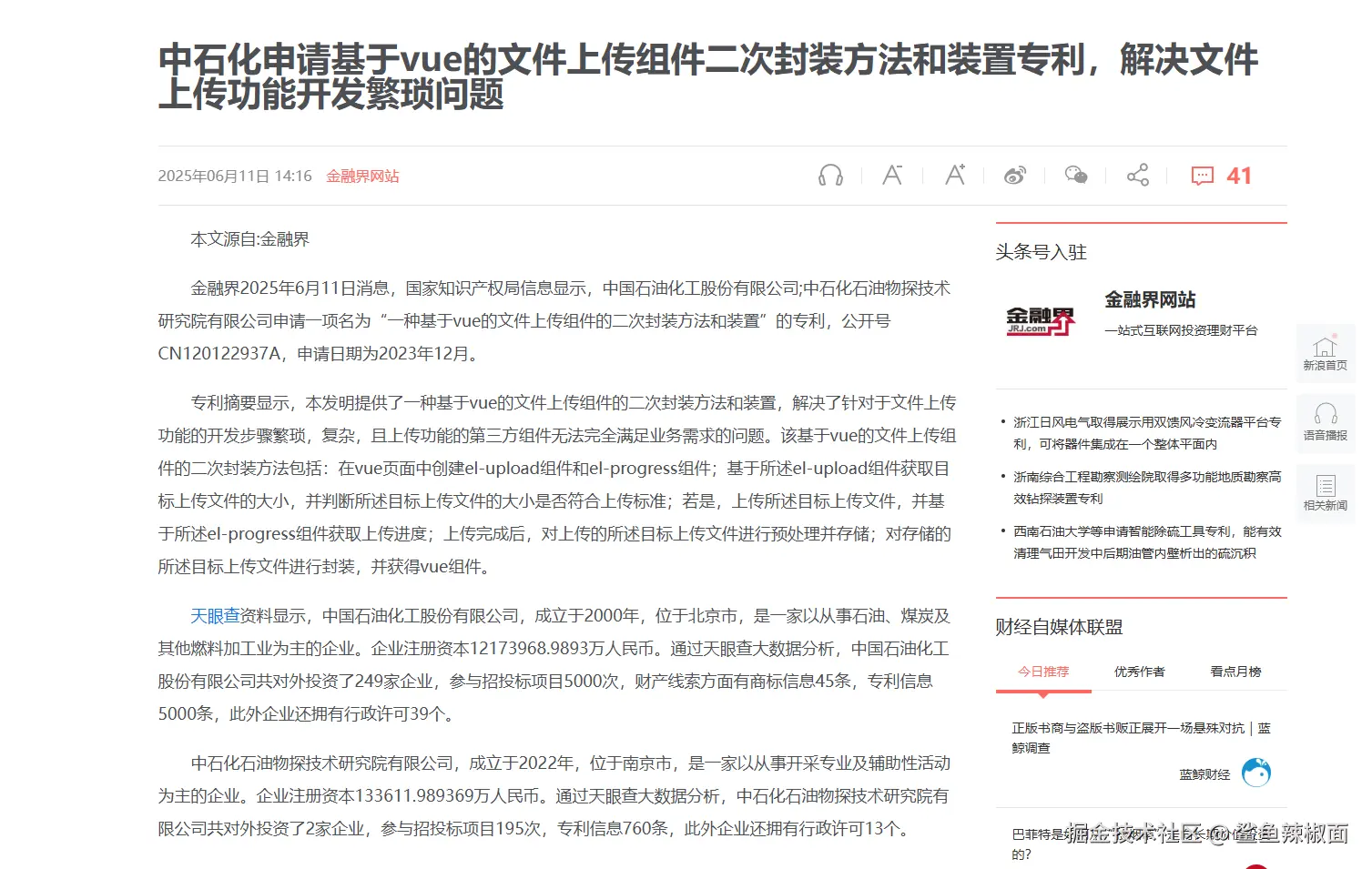The height and width of the screenshot is (869, 1372).
Task: Start 语音播报 from the right sidebar
Action: [1325, 423]
